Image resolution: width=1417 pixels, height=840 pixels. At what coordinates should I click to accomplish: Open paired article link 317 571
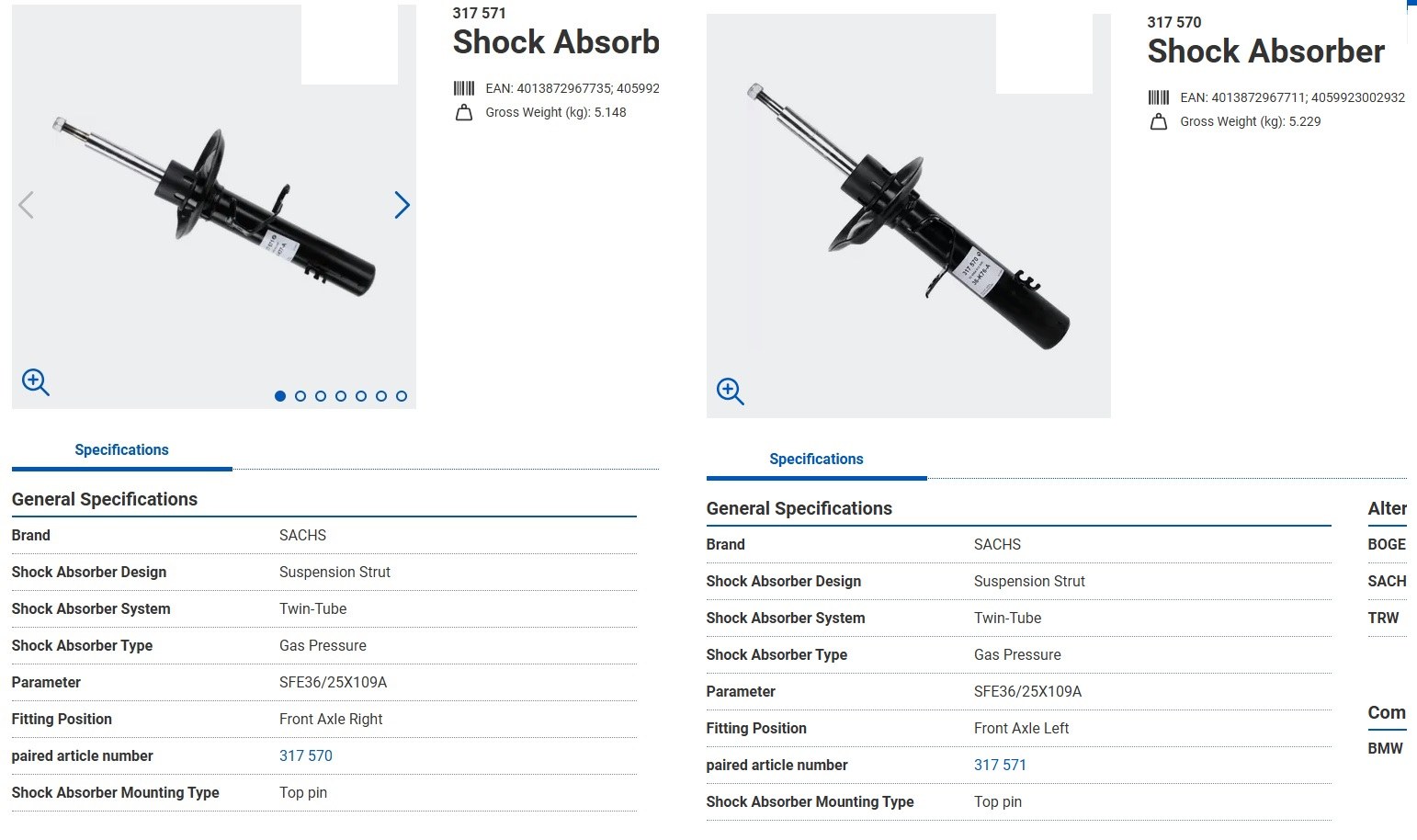1000,765
